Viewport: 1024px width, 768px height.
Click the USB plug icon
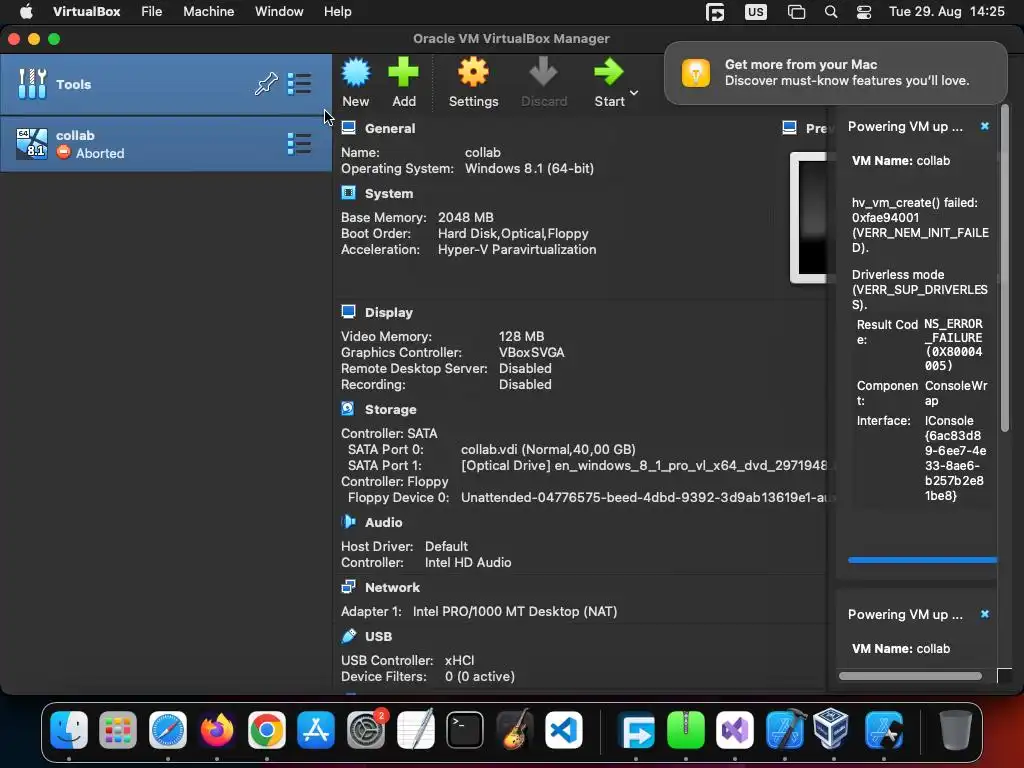tap(349, 635)
